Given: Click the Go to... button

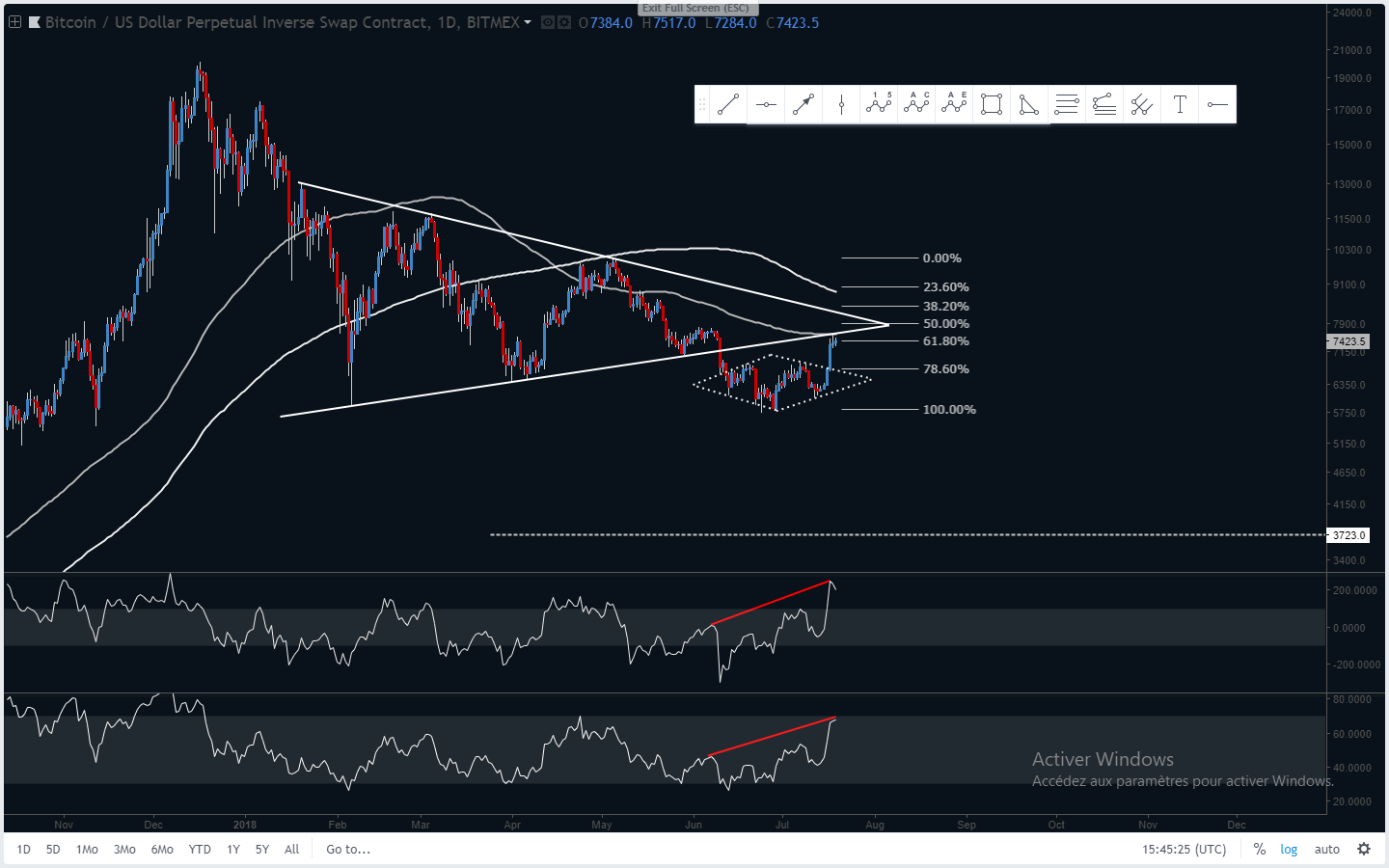Looking at the screenshot, I should [x=348, y=849].
